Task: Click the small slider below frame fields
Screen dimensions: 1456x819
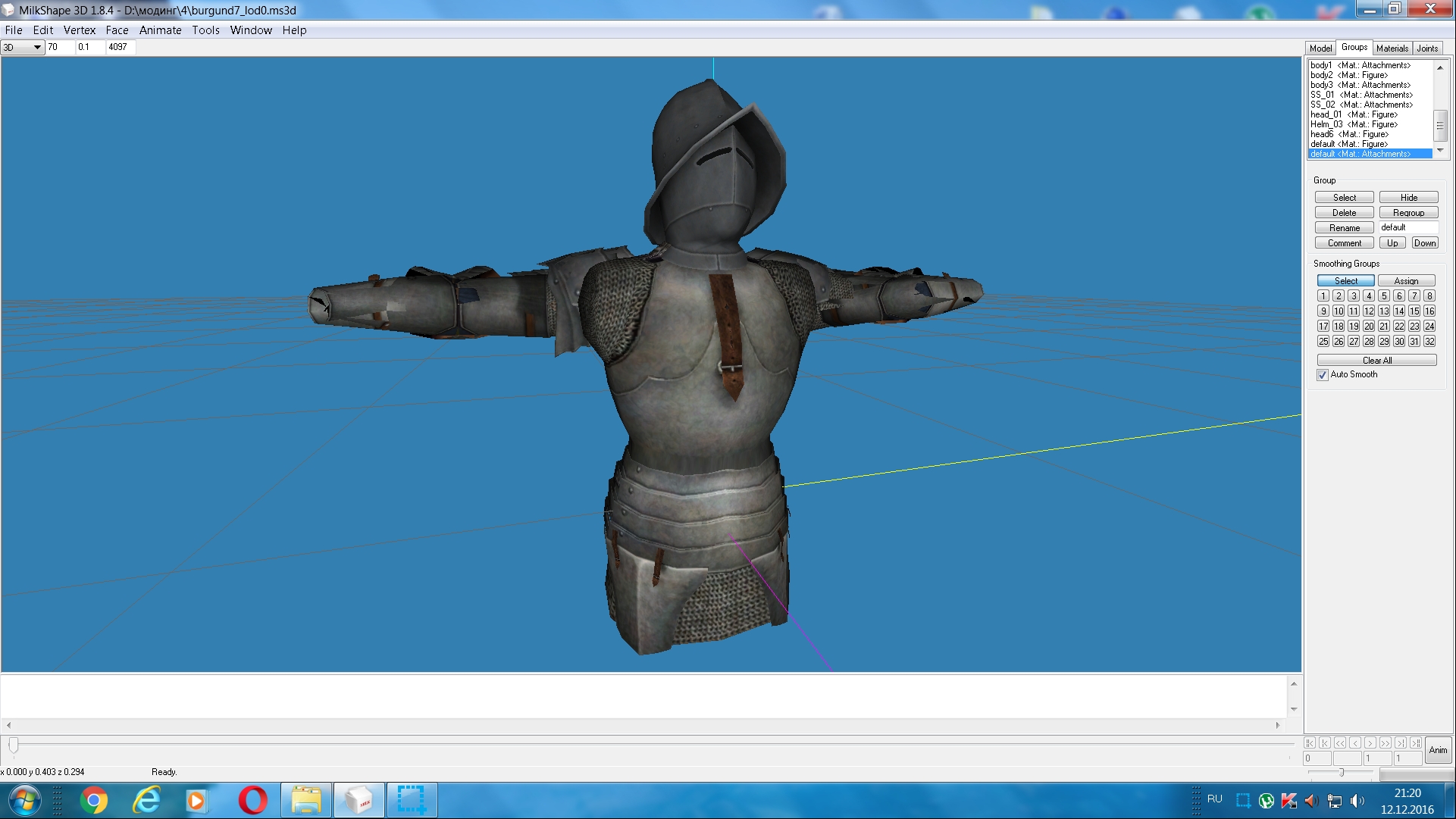Action: click(x=1341, y=773)
